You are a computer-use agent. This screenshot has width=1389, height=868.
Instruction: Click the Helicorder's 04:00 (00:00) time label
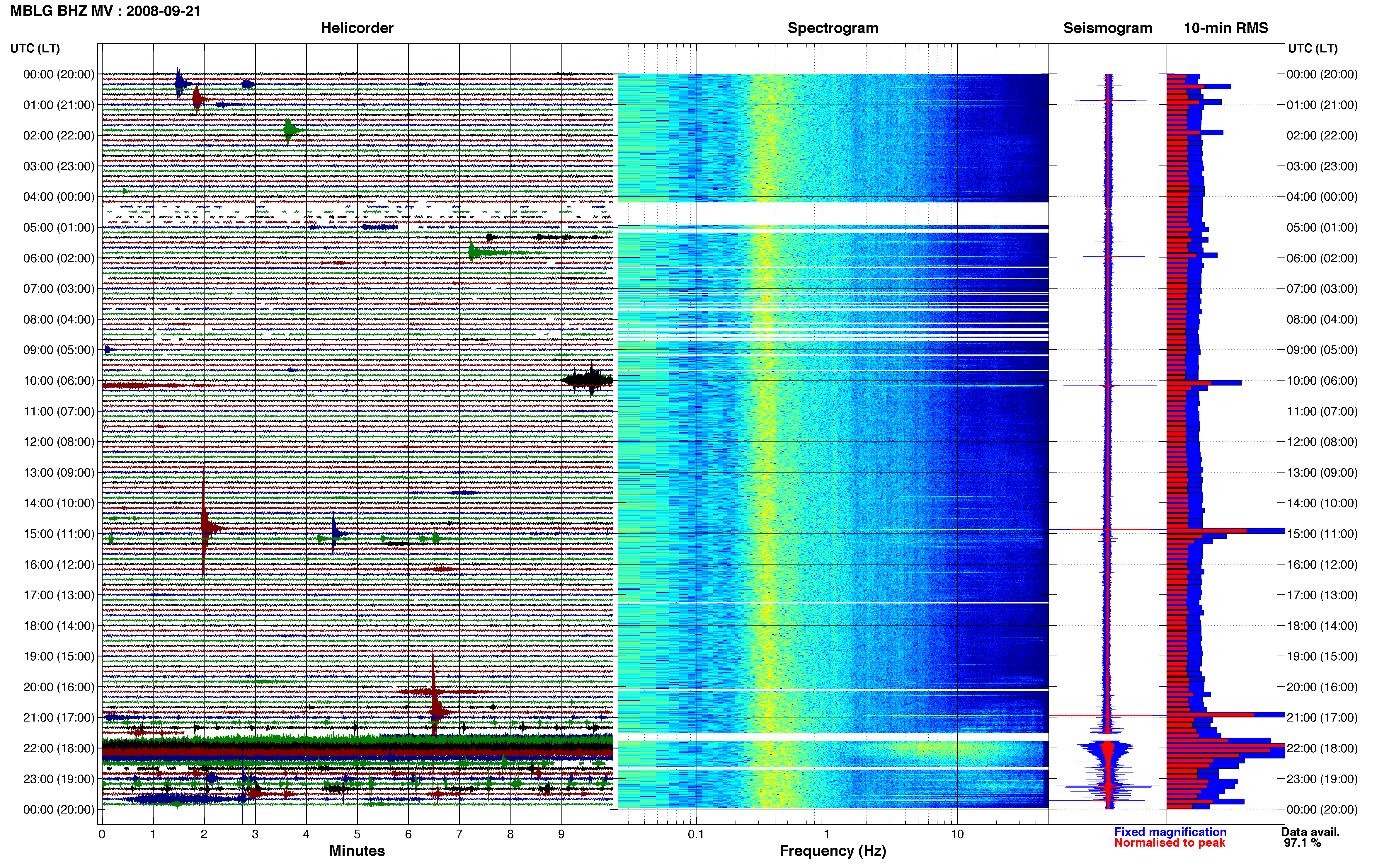pyautogui.click(x=59, y=197)
